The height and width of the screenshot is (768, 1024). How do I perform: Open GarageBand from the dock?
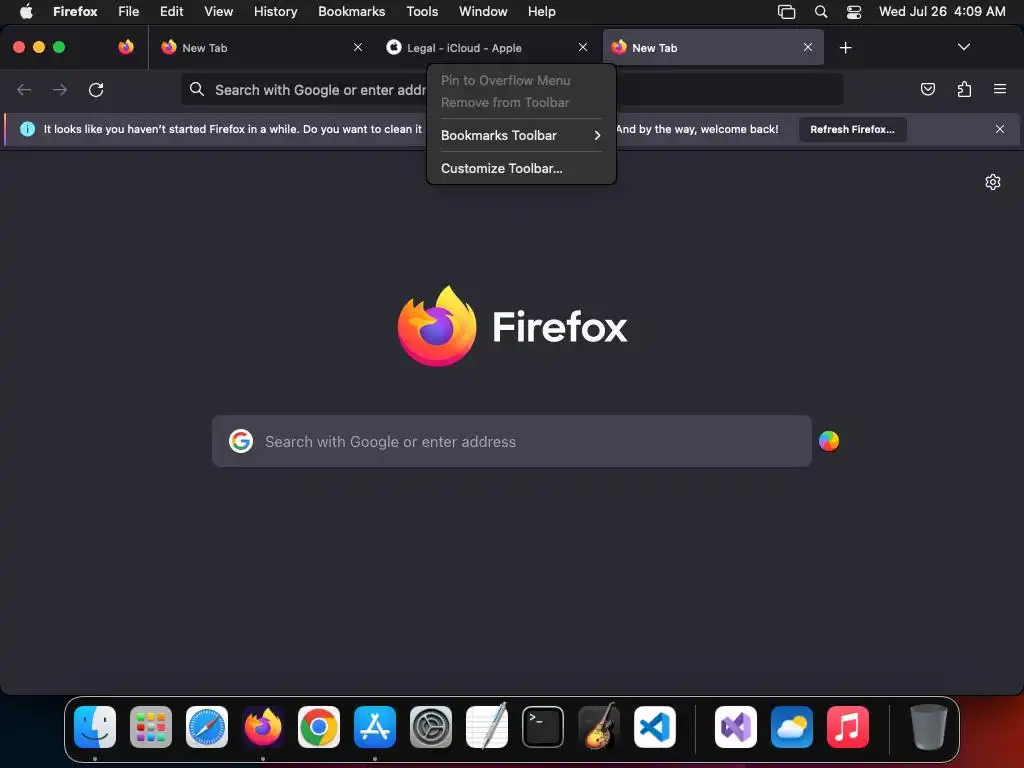coord(599,727)
